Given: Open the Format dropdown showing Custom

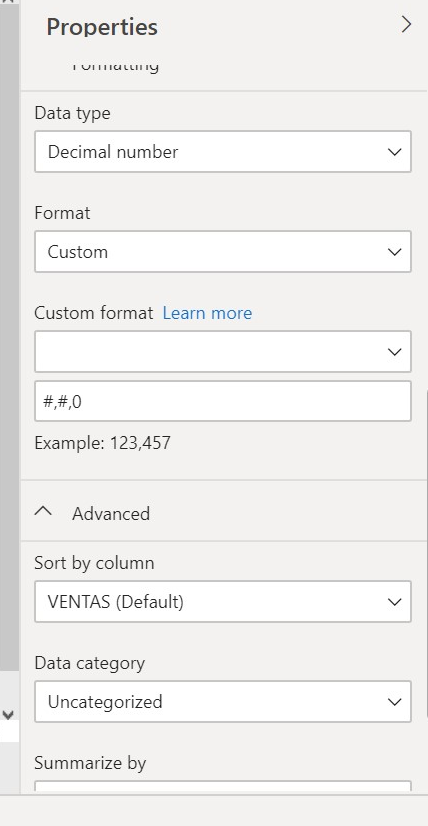Looking at the screenshot, I should [x=222, y=252].
